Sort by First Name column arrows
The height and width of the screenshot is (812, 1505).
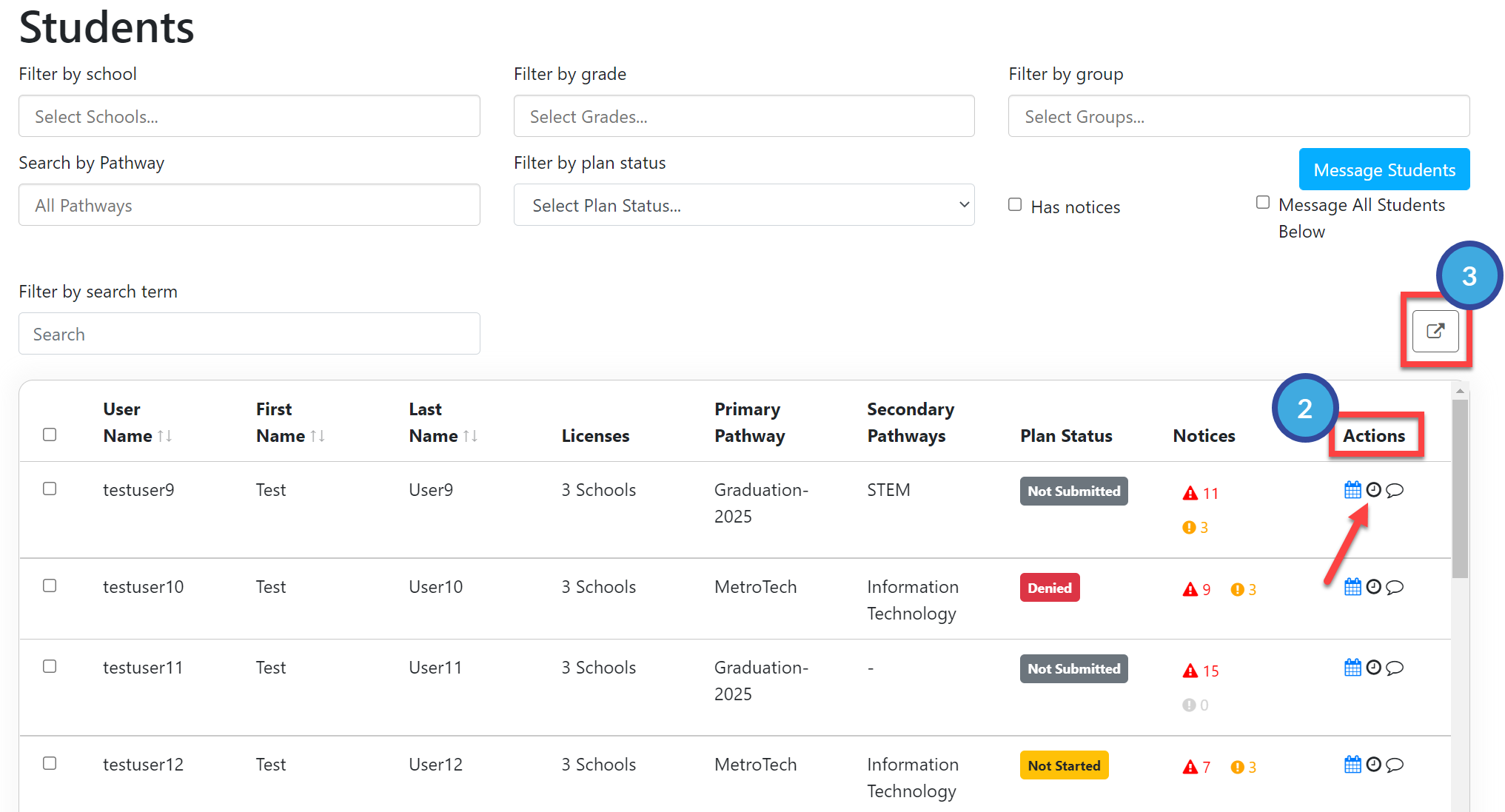click(318, 436)
